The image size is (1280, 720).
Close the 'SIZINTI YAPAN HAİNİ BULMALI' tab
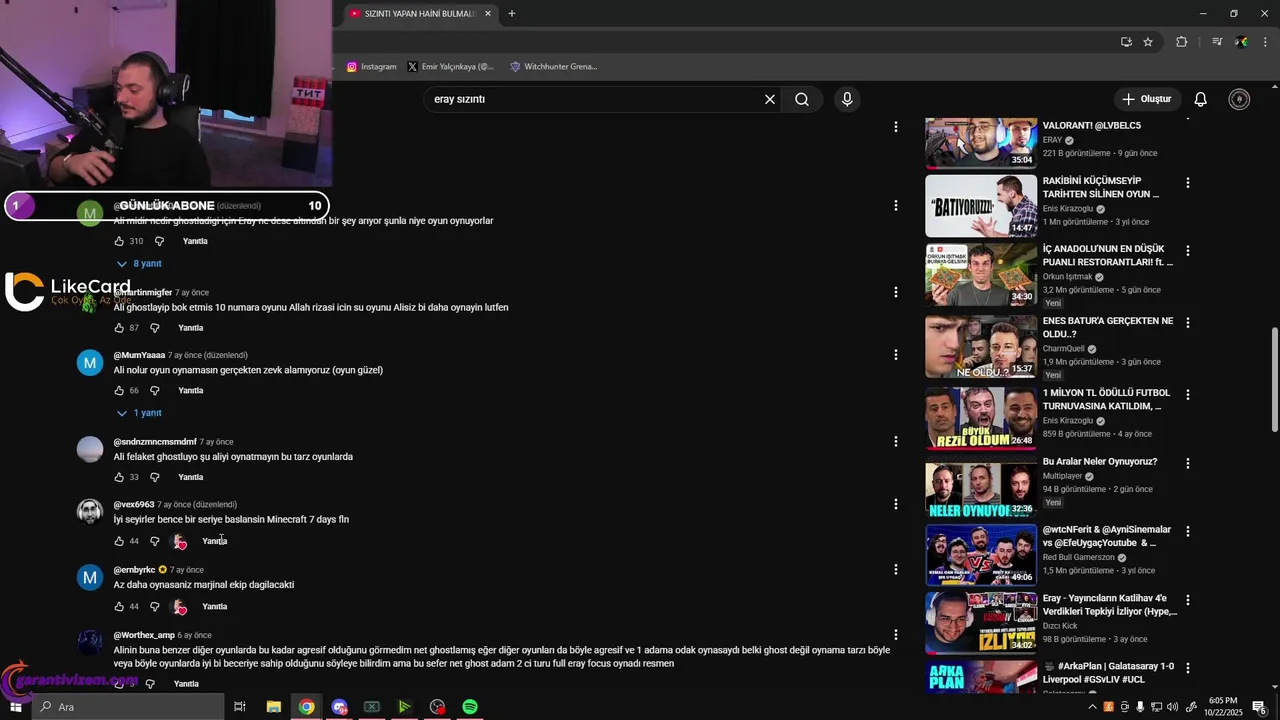click(488, 14)
